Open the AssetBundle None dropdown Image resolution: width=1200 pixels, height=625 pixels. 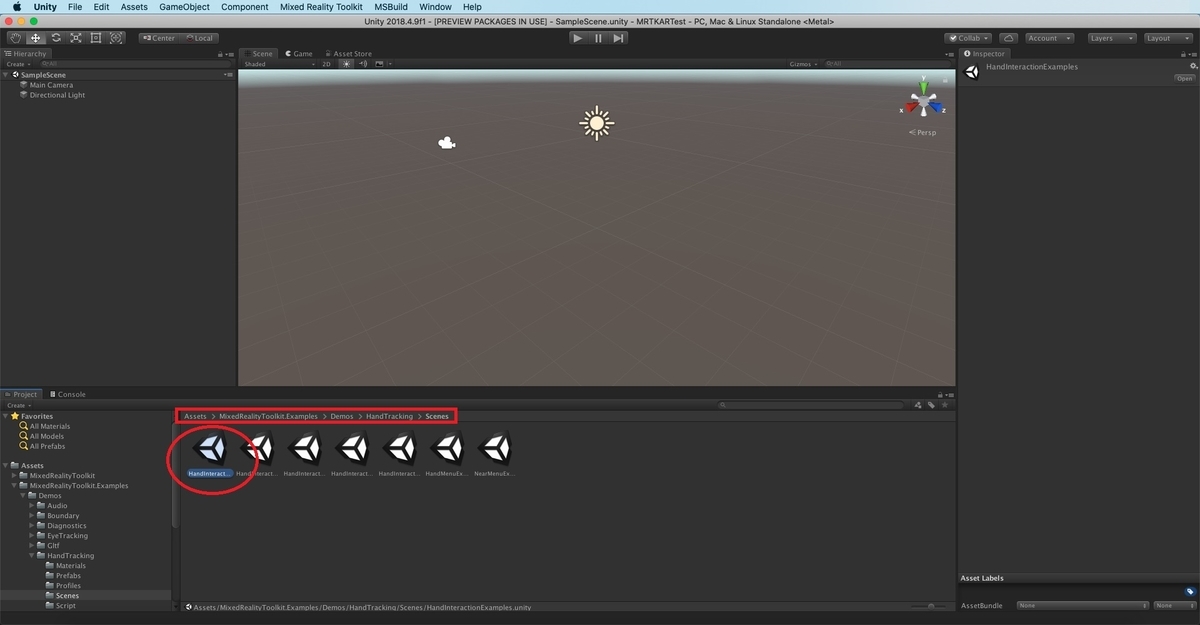1082,605
